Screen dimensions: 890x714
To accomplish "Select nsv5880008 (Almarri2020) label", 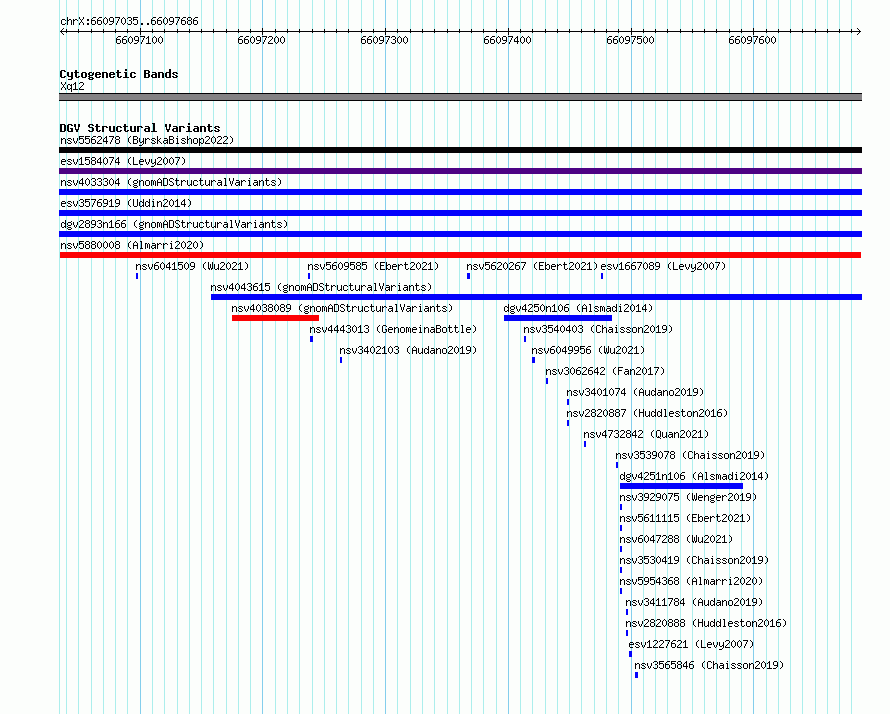I will 132,245.
